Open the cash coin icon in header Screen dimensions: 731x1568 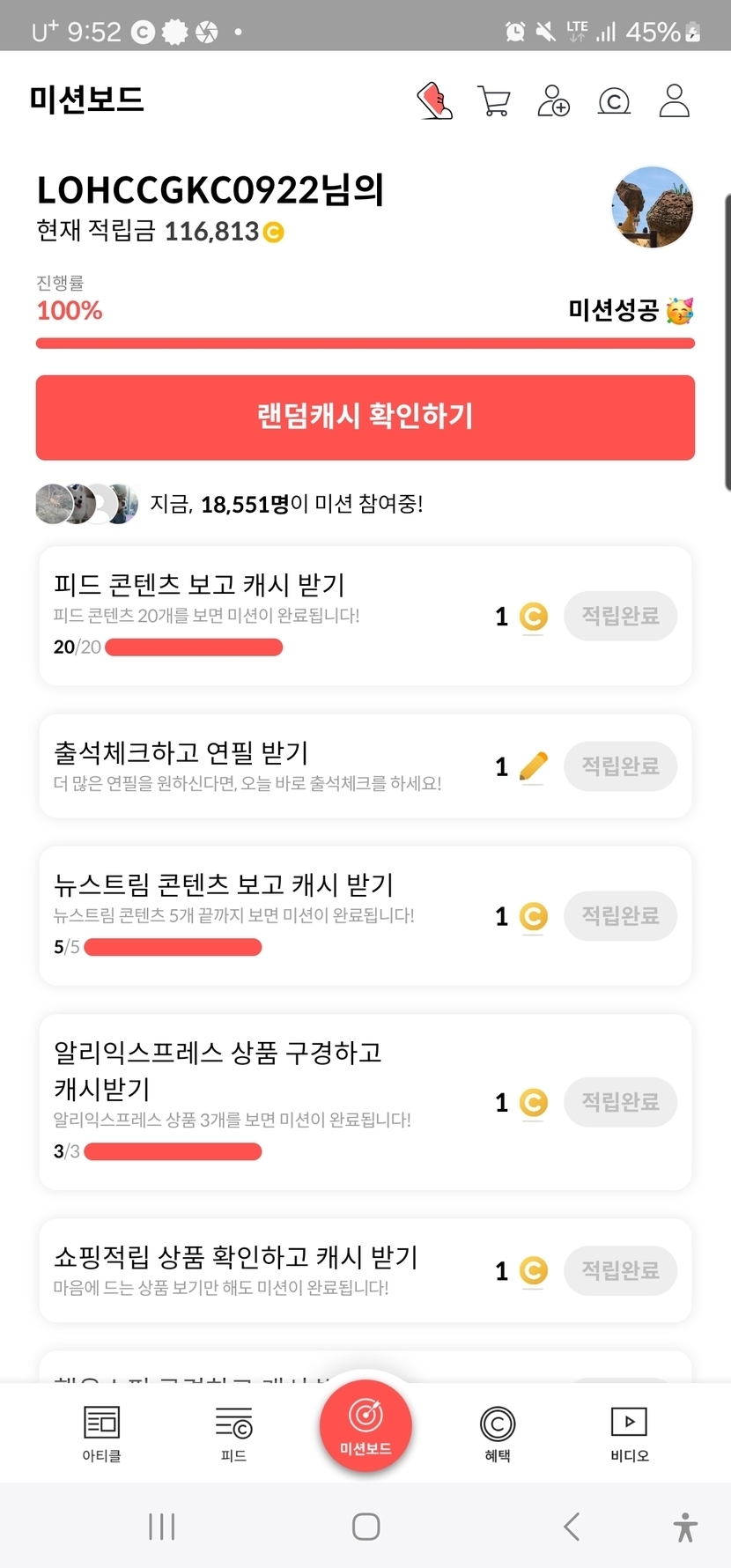(x=614, y=101)
